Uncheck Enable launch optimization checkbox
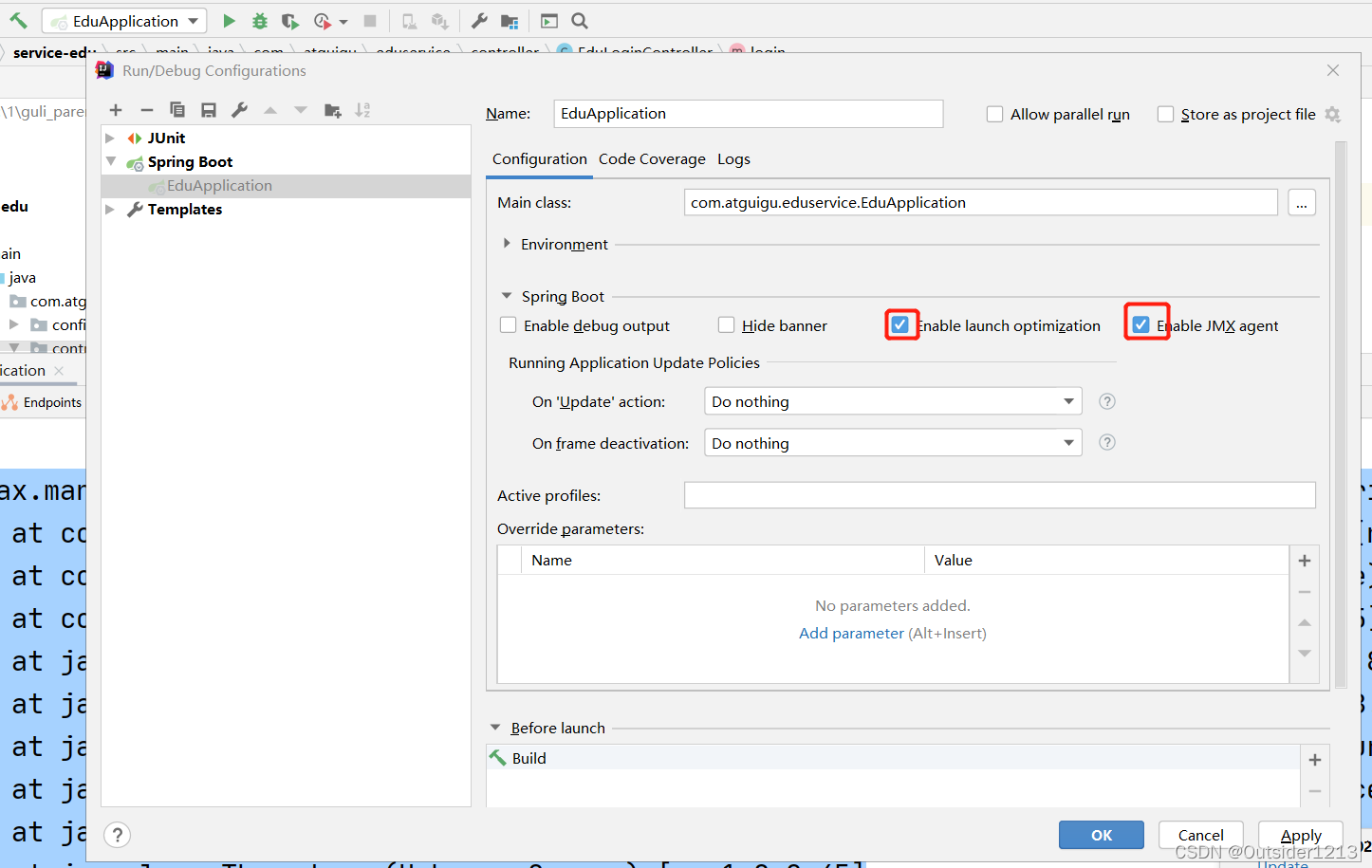This screenshot has width=1372, height=868. point(899,325)
